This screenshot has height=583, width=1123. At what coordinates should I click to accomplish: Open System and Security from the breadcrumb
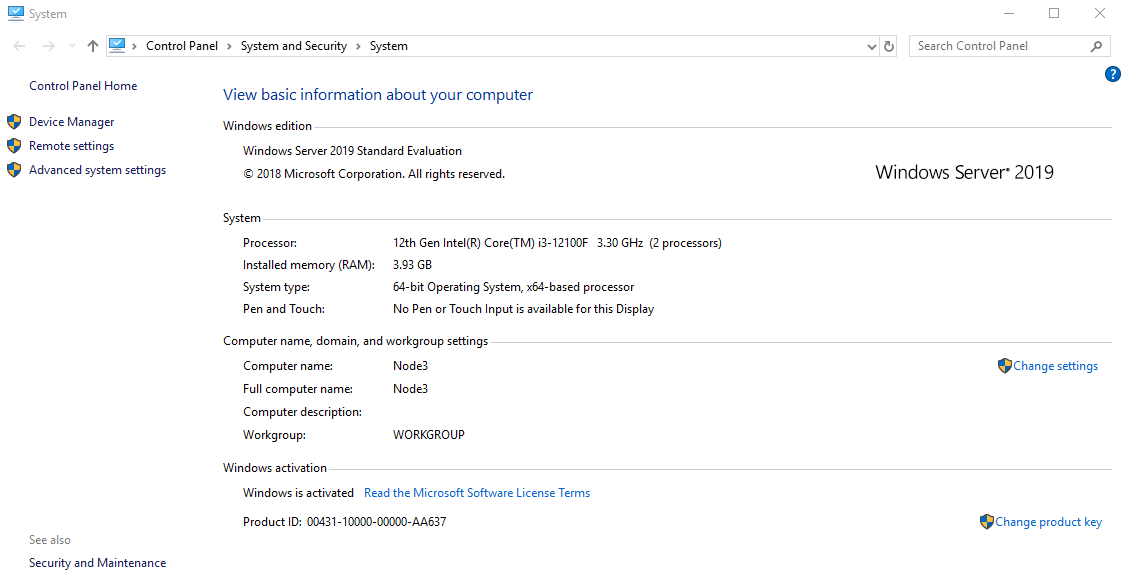tap(293, 45)
